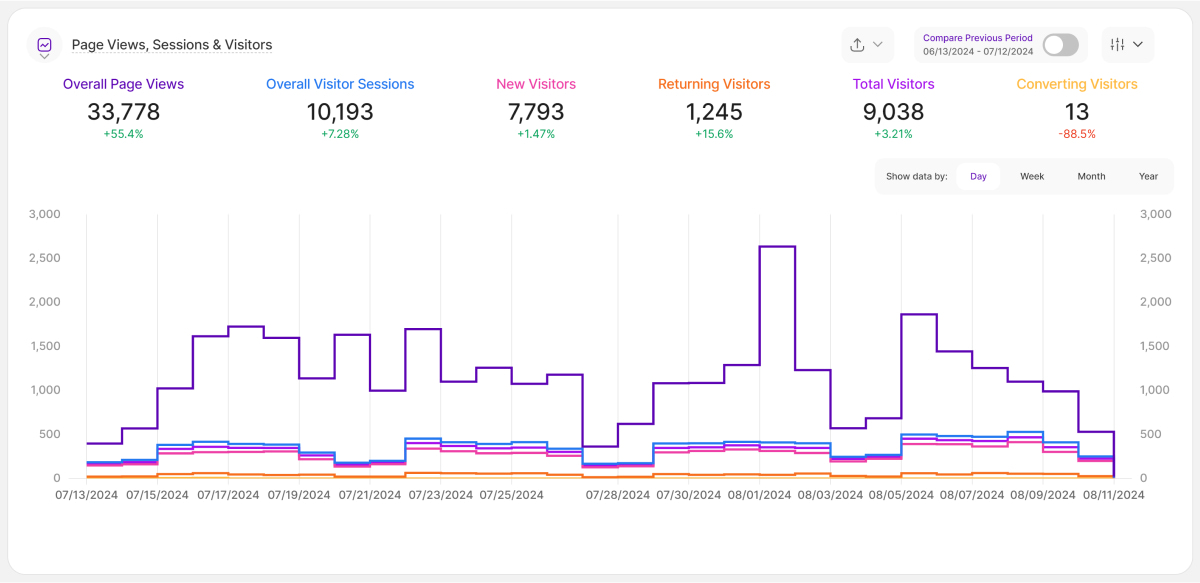Click the Overall Page Views metric label

coord(123,84)
